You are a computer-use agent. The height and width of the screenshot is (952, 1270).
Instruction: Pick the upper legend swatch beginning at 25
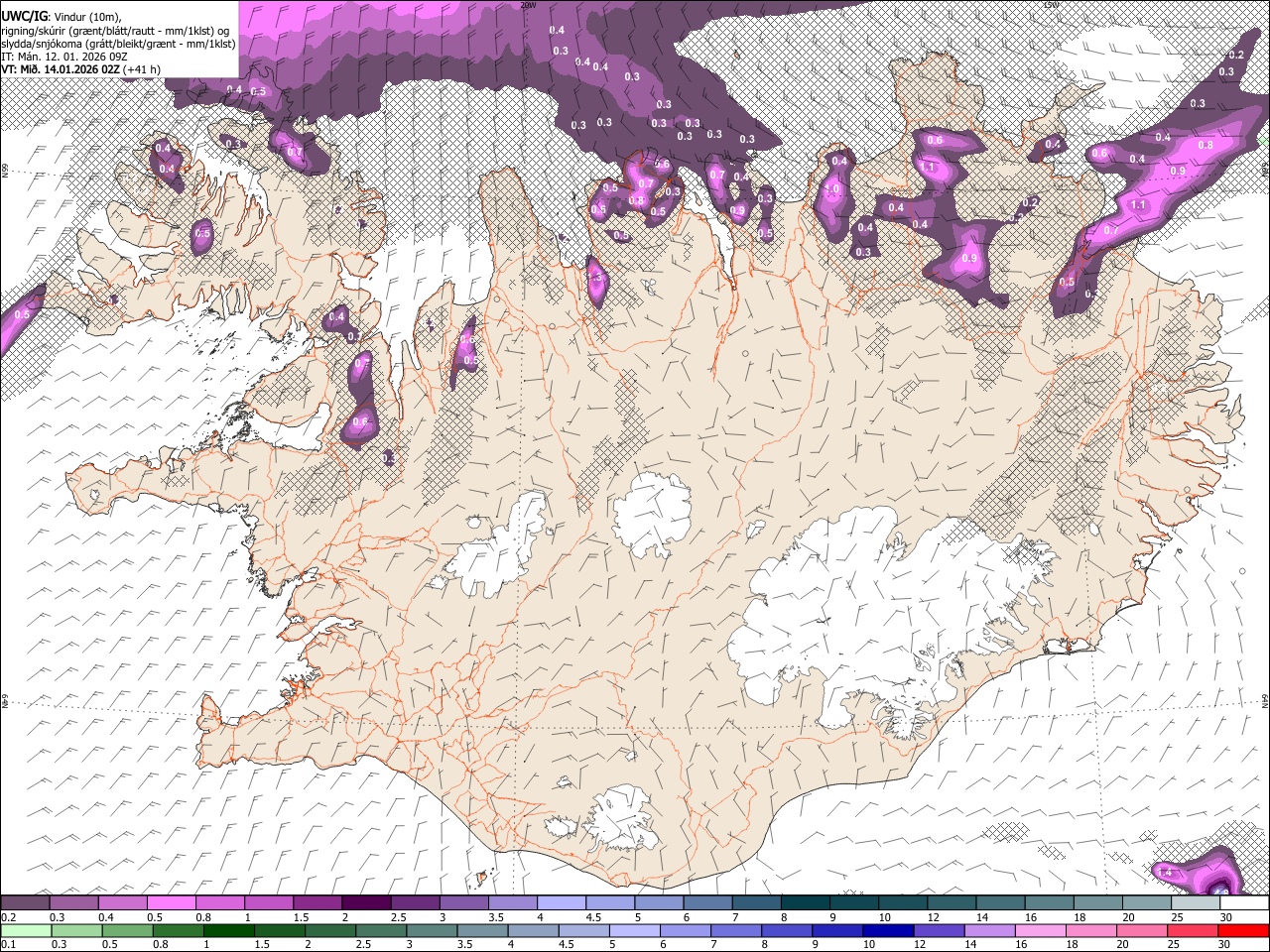pyautogui.click(x=1197, y=902)
